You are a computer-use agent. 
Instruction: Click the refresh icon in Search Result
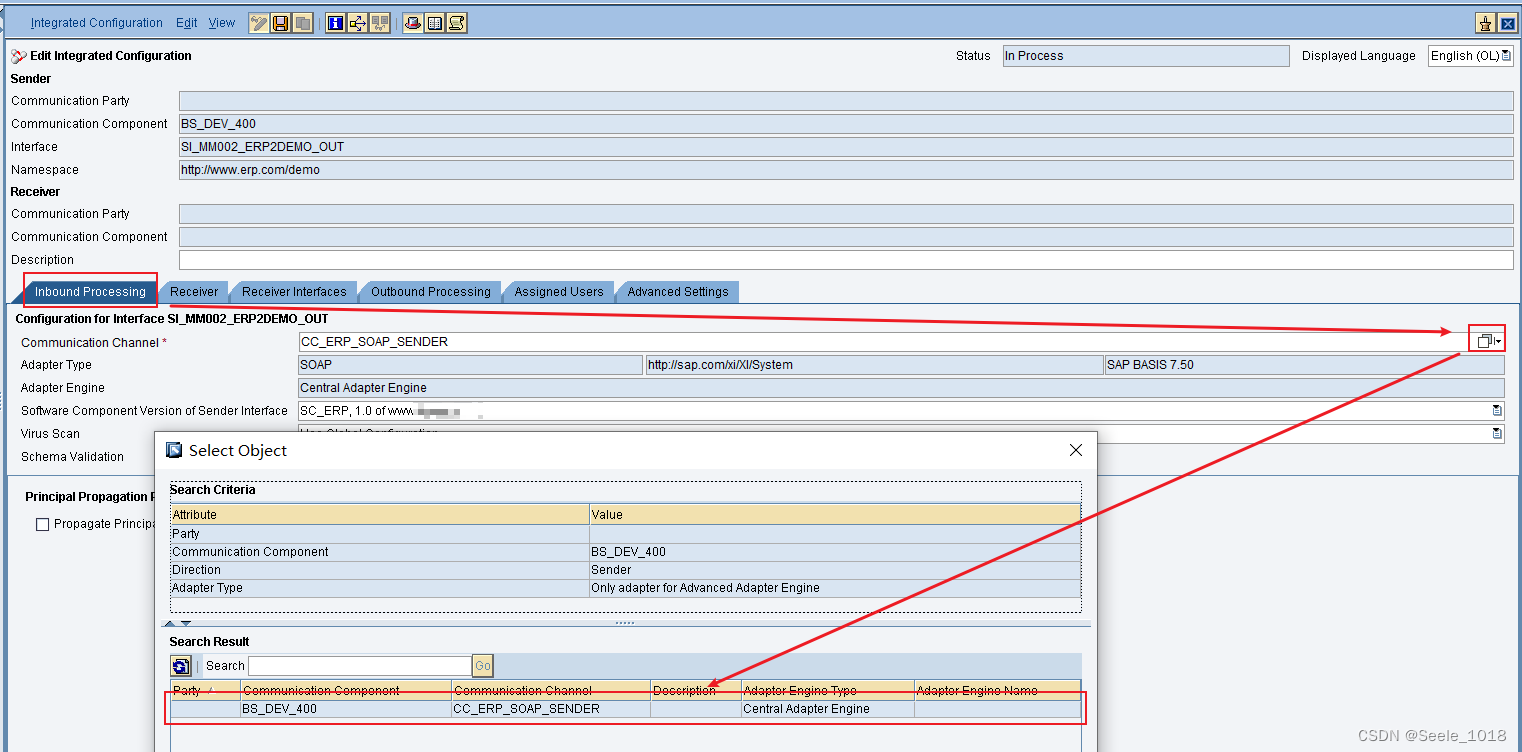[x=181, y=666]
